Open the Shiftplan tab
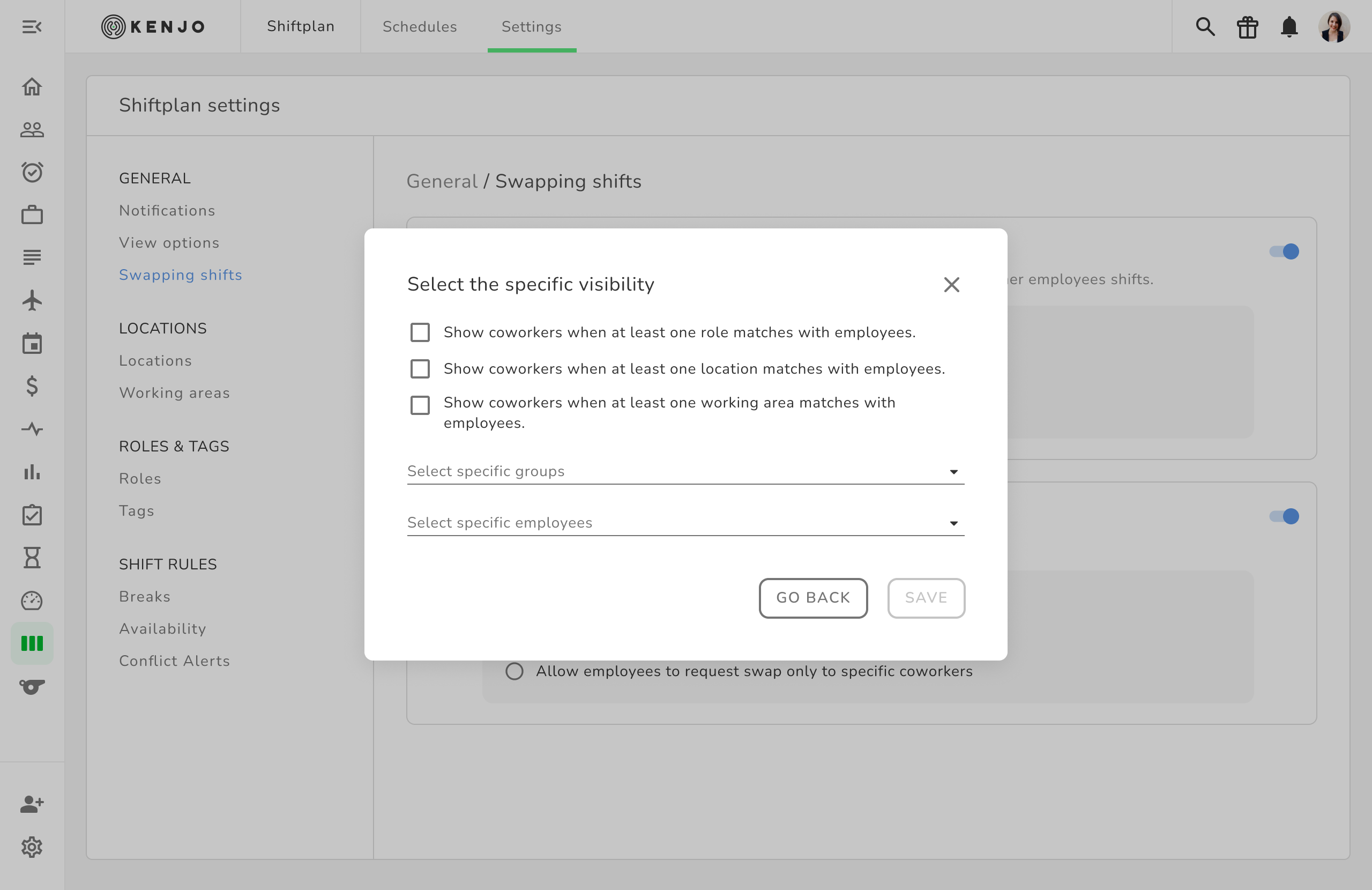 pyautogui.click(x=300, y=27)
